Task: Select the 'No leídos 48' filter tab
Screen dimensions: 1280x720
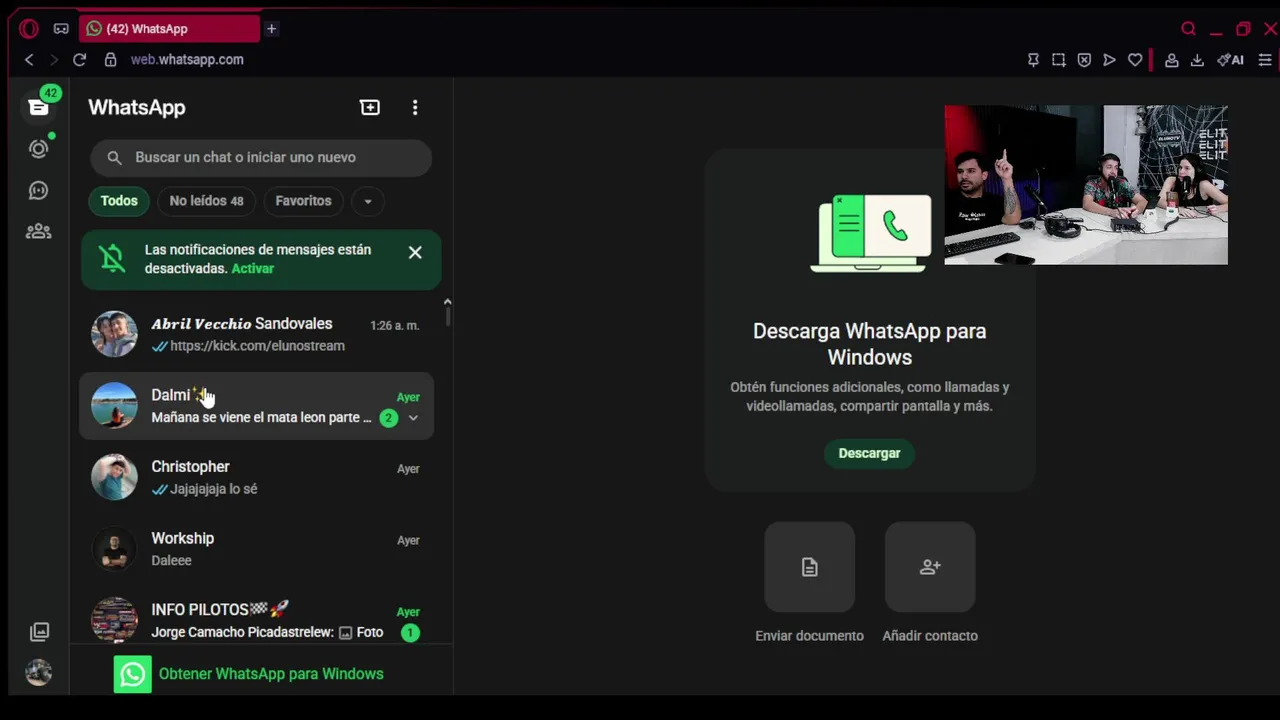Action: 206,201
